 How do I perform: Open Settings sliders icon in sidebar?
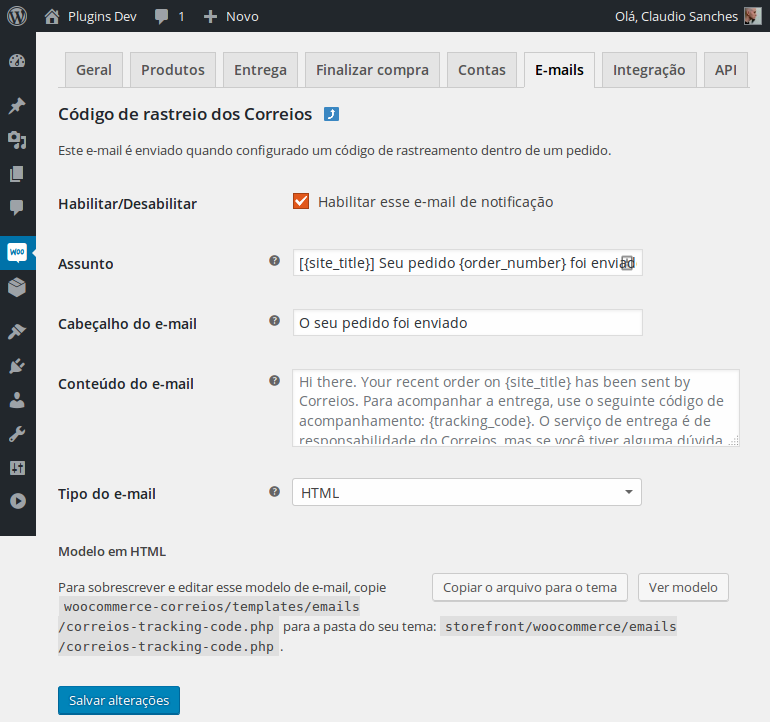click(17, 468)
